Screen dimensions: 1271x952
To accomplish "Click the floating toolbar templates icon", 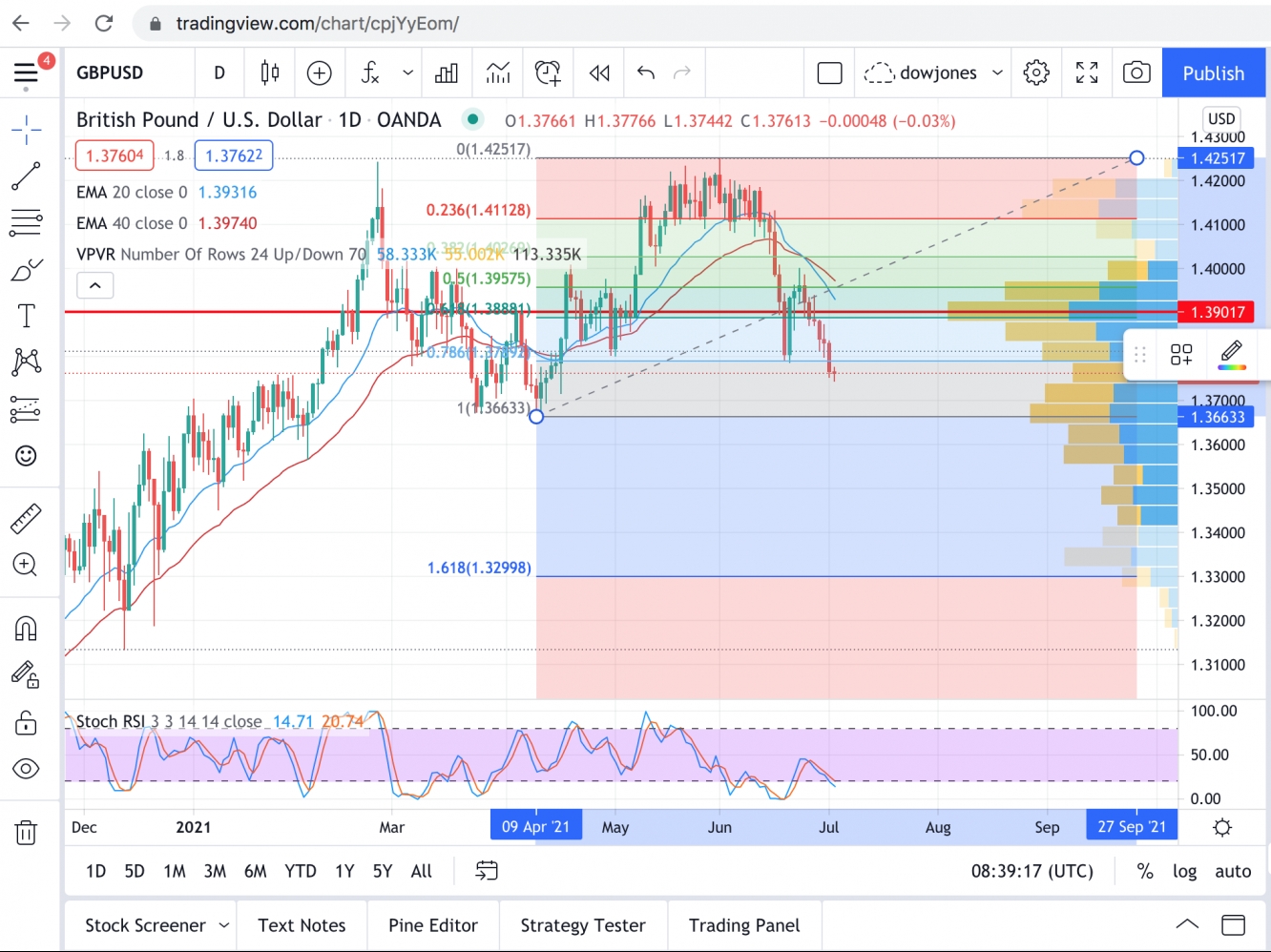I will pos(1181,354).
